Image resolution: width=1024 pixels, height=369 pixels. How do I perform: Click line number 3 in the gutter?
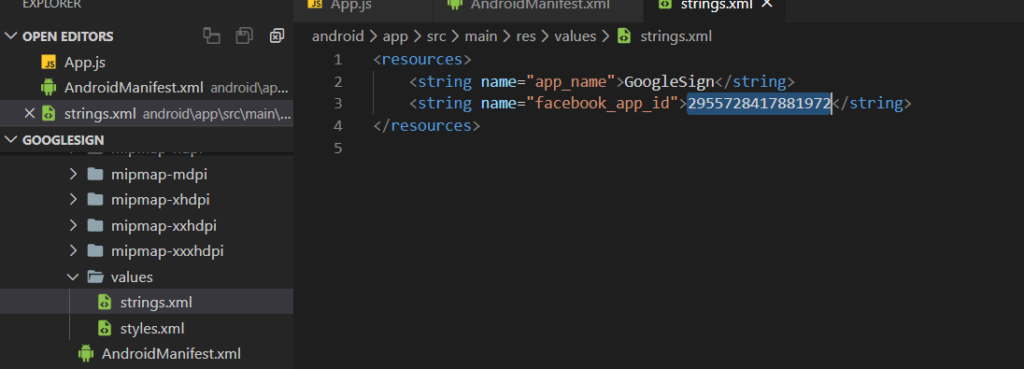point(337,103)
